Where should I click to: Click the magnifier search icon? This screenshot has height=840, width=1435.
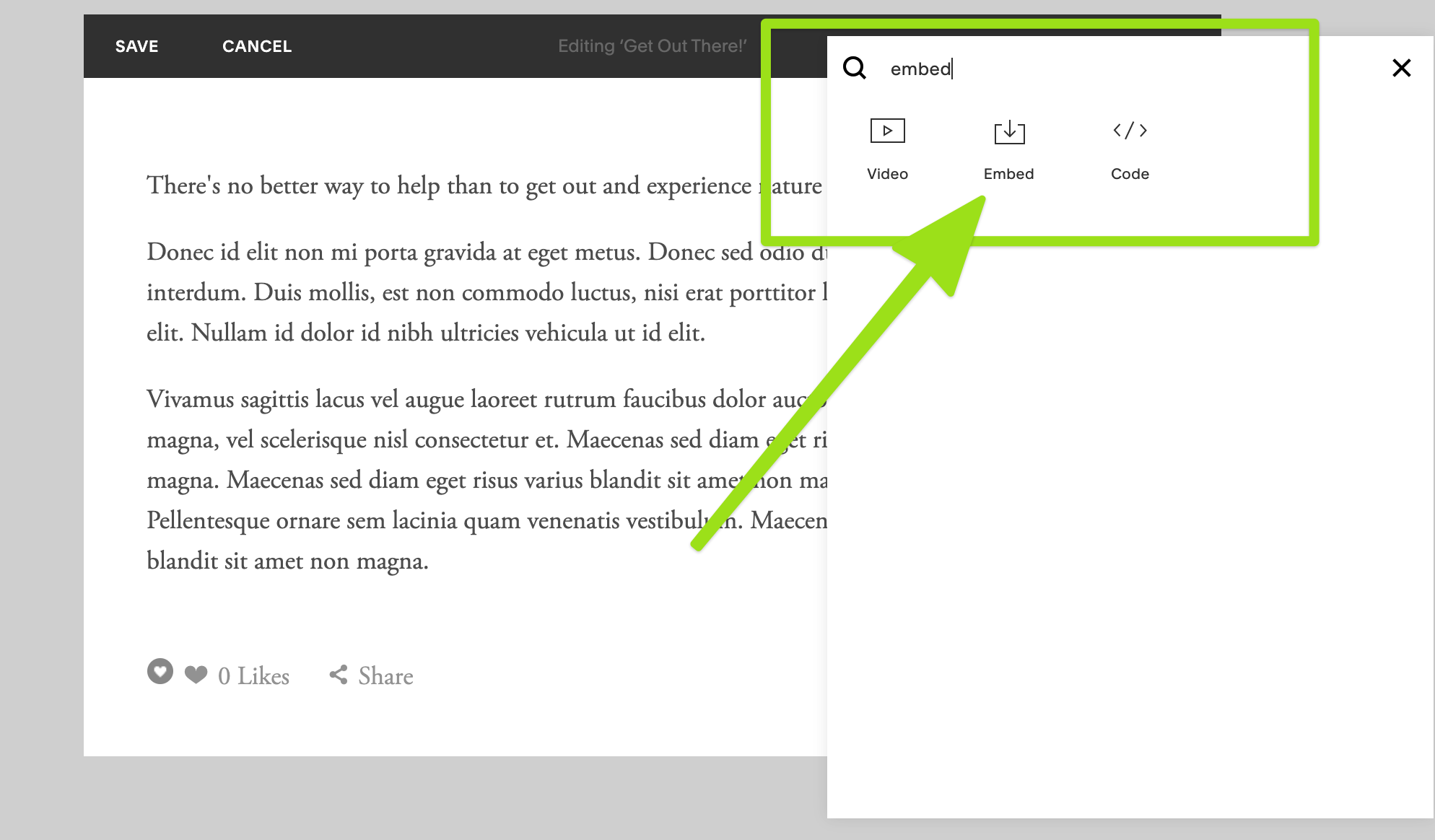pos(855,68)
